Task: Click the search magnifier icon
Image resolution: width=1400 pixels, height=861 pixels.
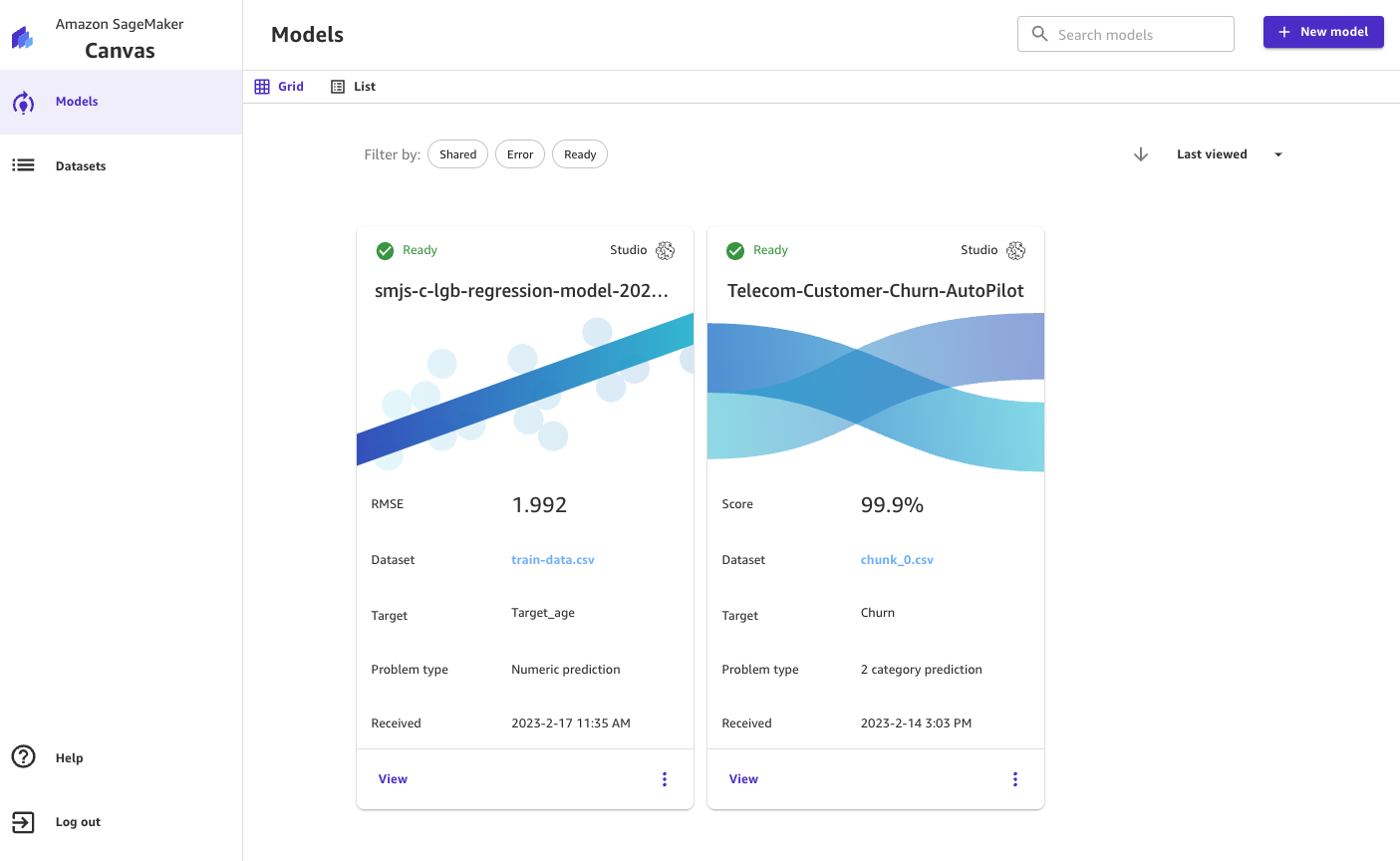Action: [x=1039, y=34]
